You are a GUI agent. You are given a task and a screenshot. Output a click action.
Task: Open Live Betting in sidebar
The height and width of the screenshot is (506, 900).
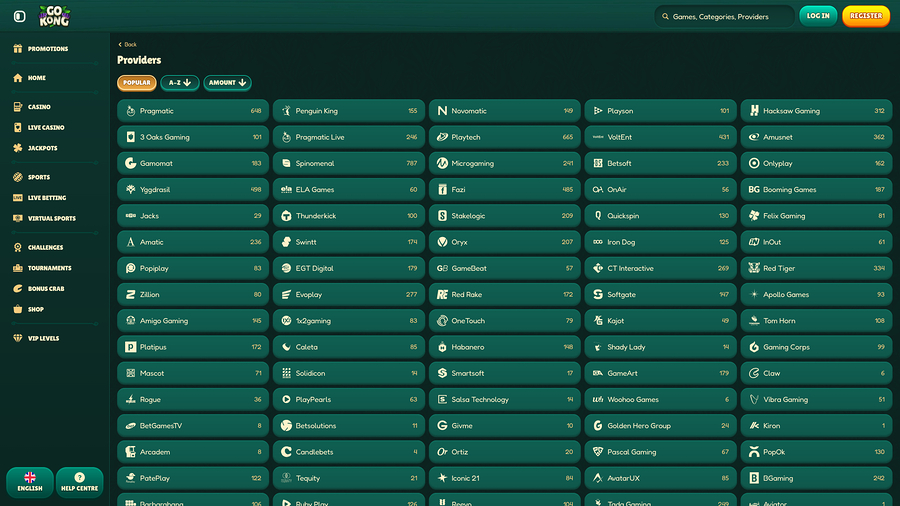point(47,198)
